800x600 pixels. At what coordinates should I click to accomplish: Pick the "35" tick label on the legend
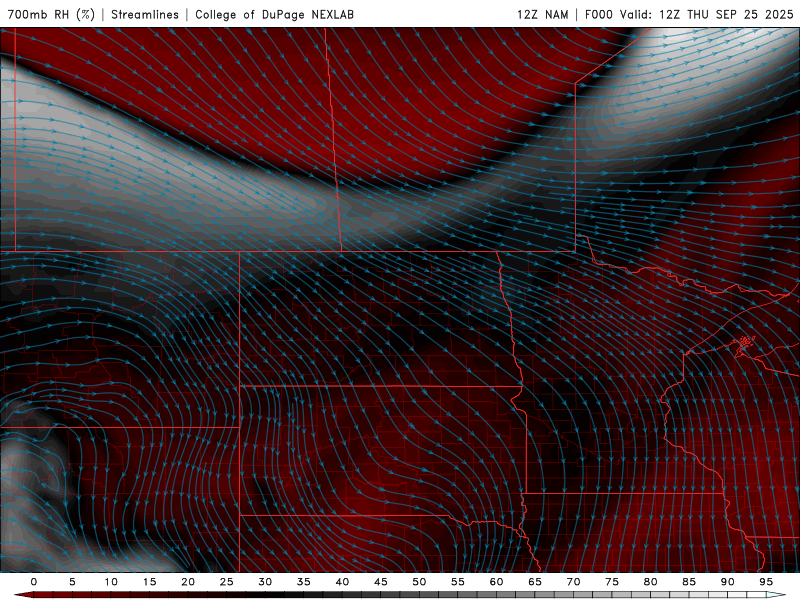[303, 582]
